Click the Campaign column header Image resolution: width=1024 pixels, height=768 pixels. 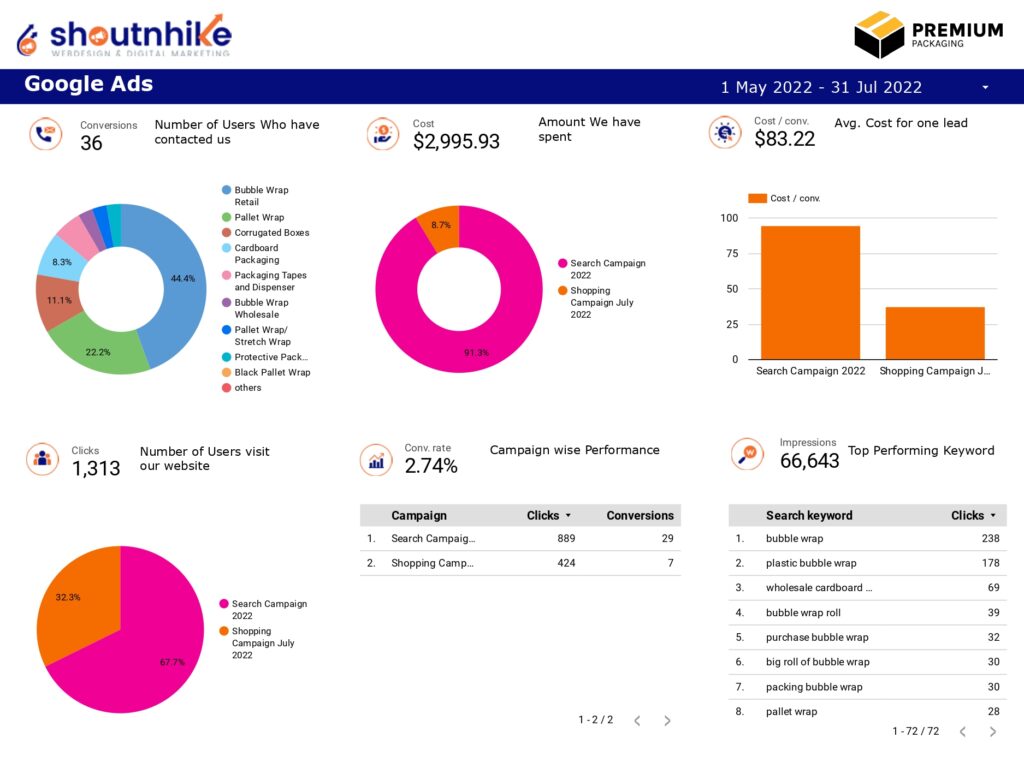point(419,515)
